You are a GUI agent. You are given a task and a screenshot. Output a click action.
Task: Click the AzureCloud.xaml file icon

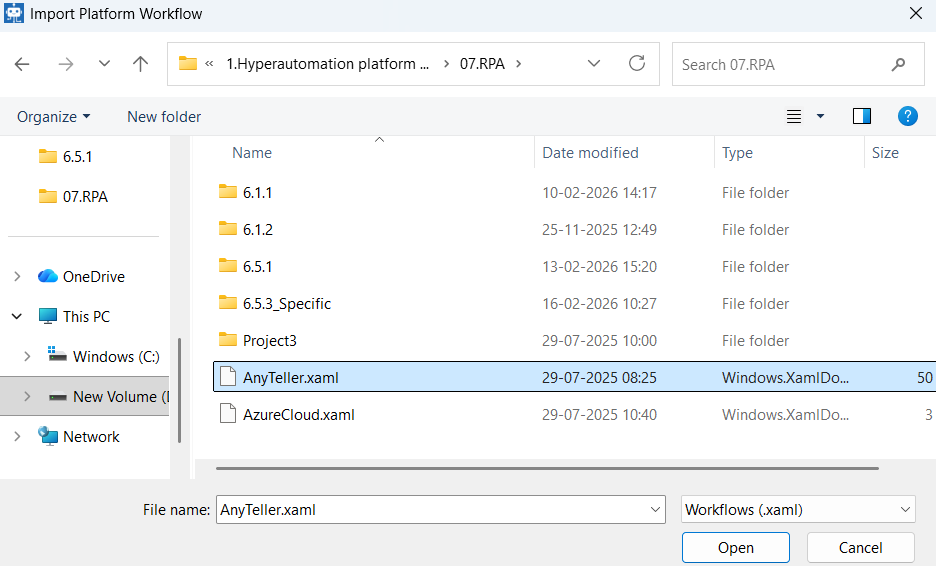point(228,414)
